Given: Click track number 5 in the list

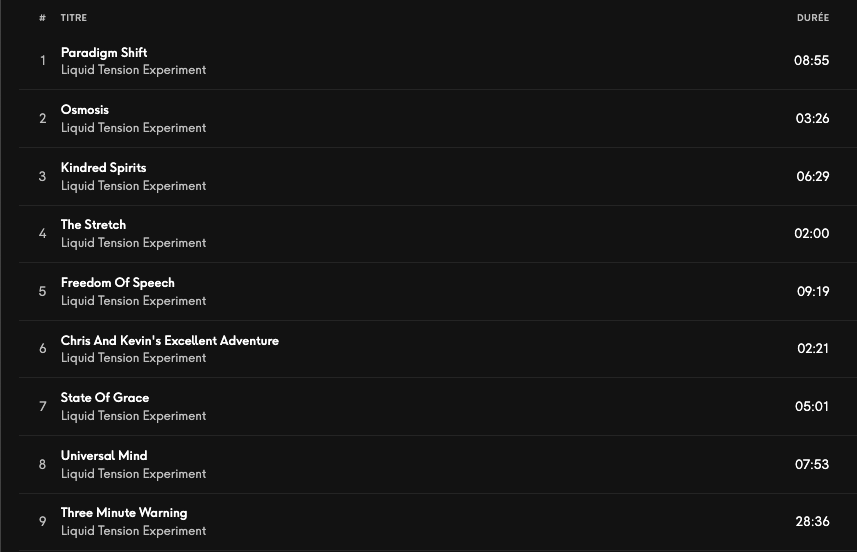Looking at the screenshot, I should click(x=42, y=291).
